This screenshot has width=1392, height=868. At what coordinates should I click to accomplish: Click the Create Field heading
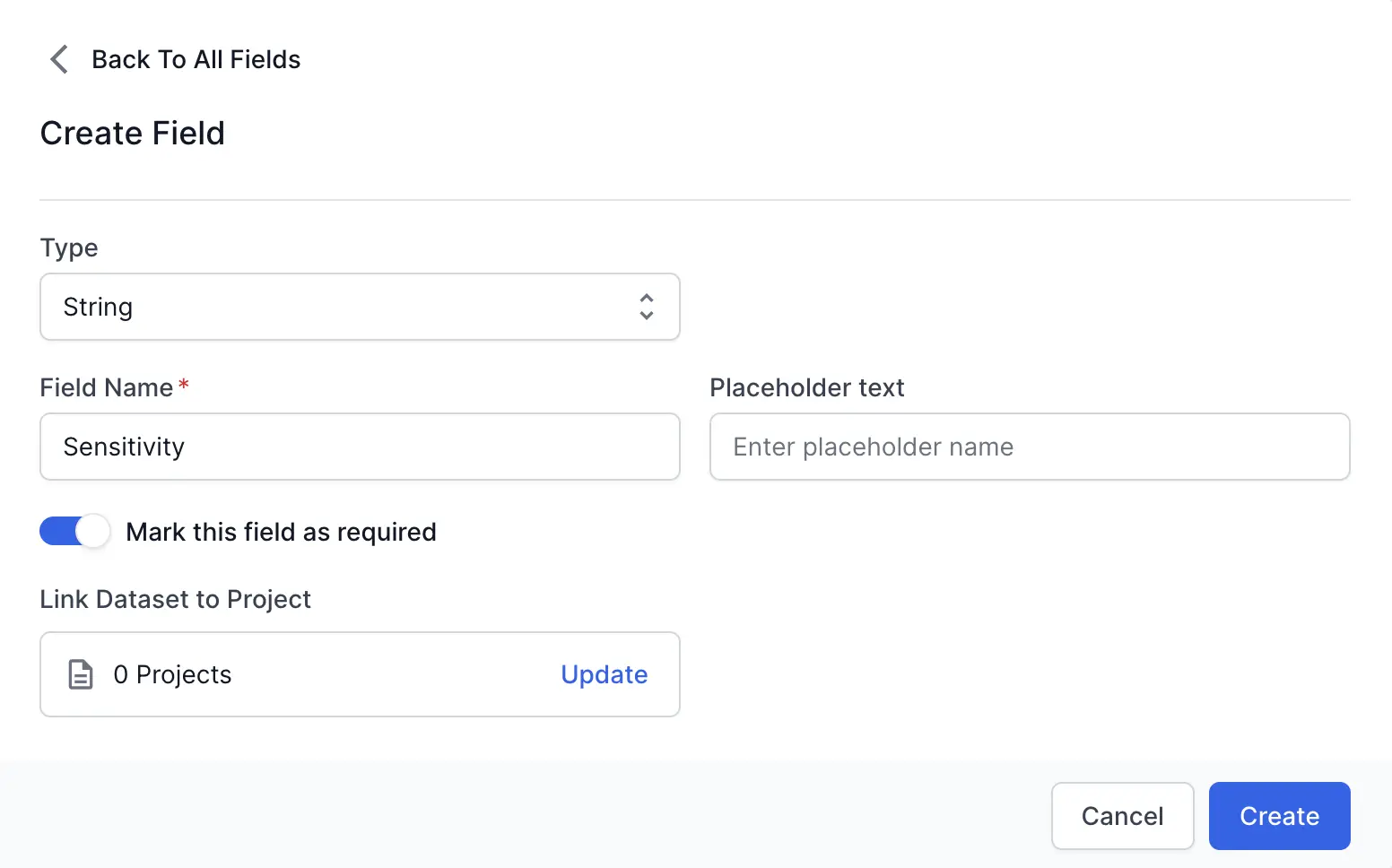pos(133,134)
